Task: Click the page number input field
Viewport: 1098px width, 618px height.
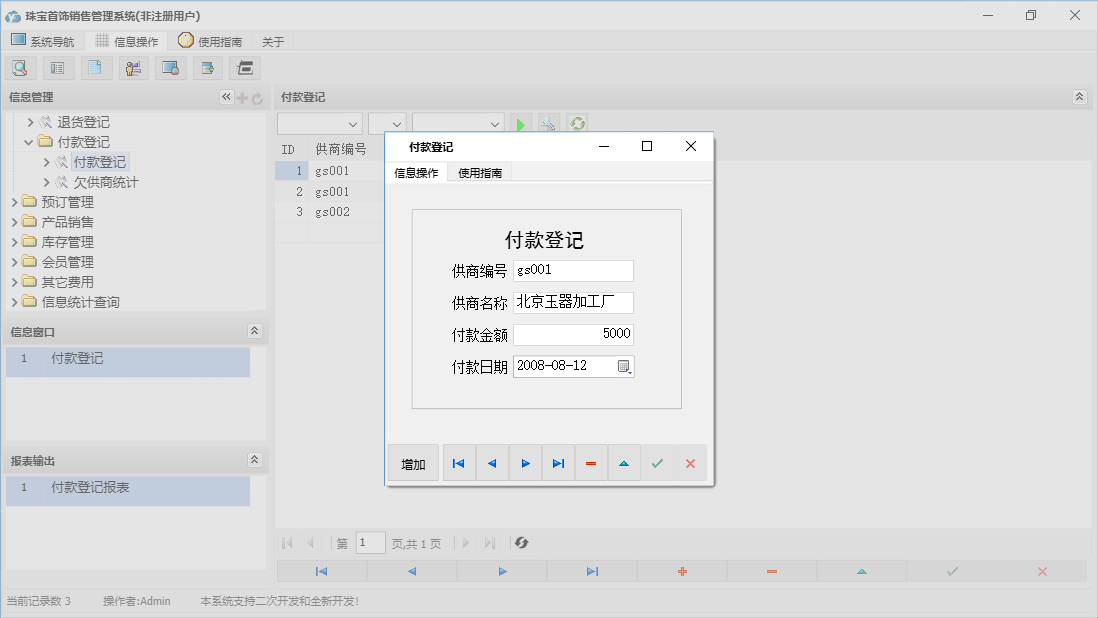Action: [370, 542]
